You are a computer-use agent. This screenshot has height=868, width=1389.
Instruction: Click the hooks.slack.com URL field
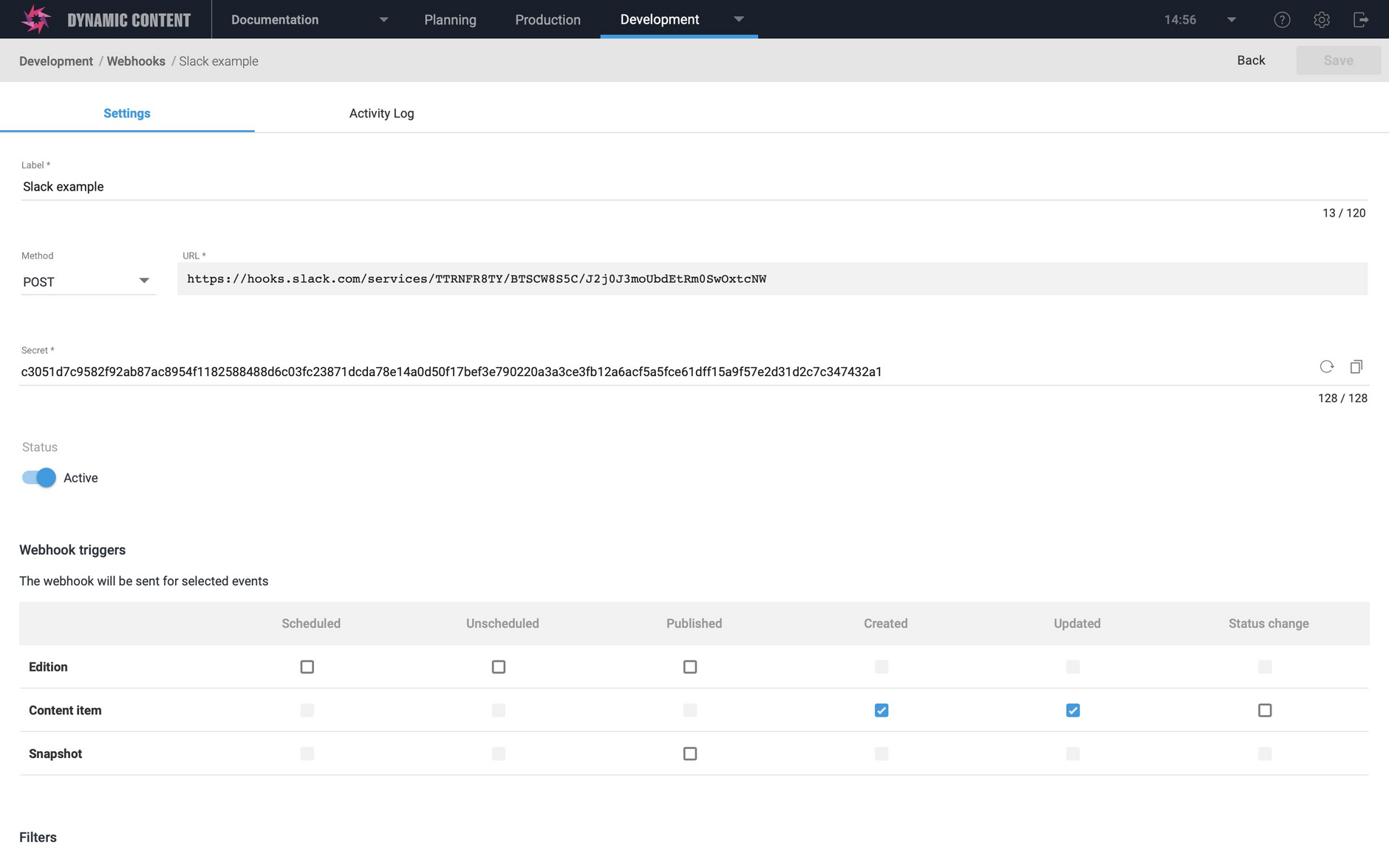pos(772,278)
